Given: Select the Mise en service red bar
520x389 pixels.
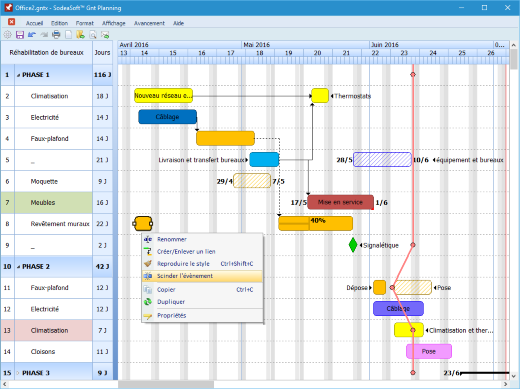Looking at the screenshot, I should 340,202.
